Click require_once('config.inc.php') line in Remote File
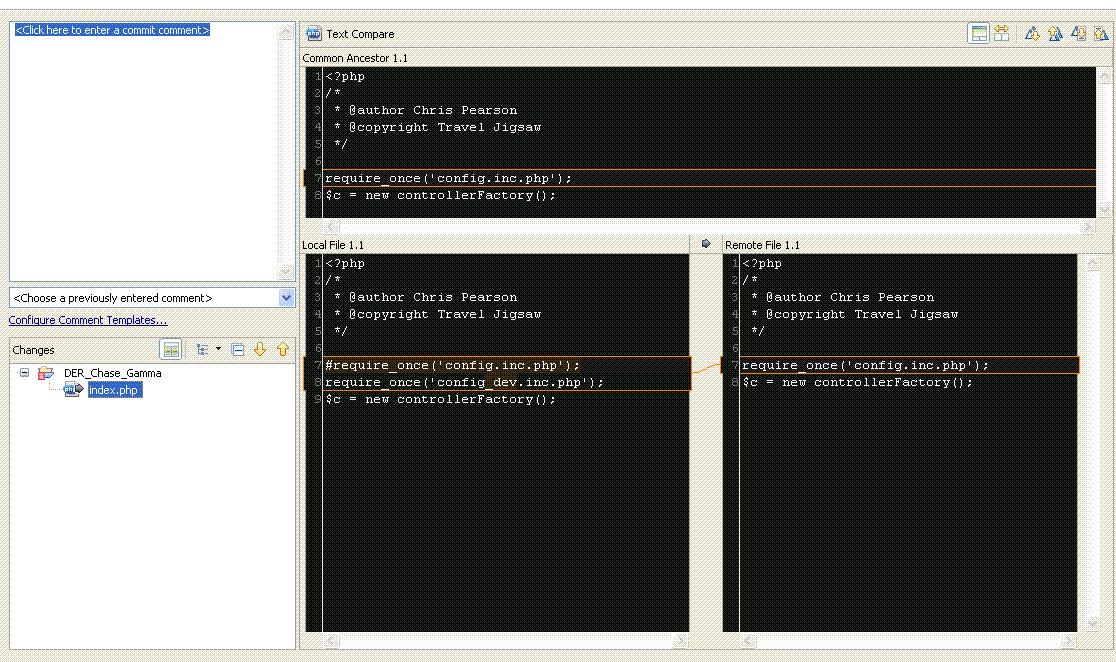1116x662 pixels. click(x=865, y=365)
